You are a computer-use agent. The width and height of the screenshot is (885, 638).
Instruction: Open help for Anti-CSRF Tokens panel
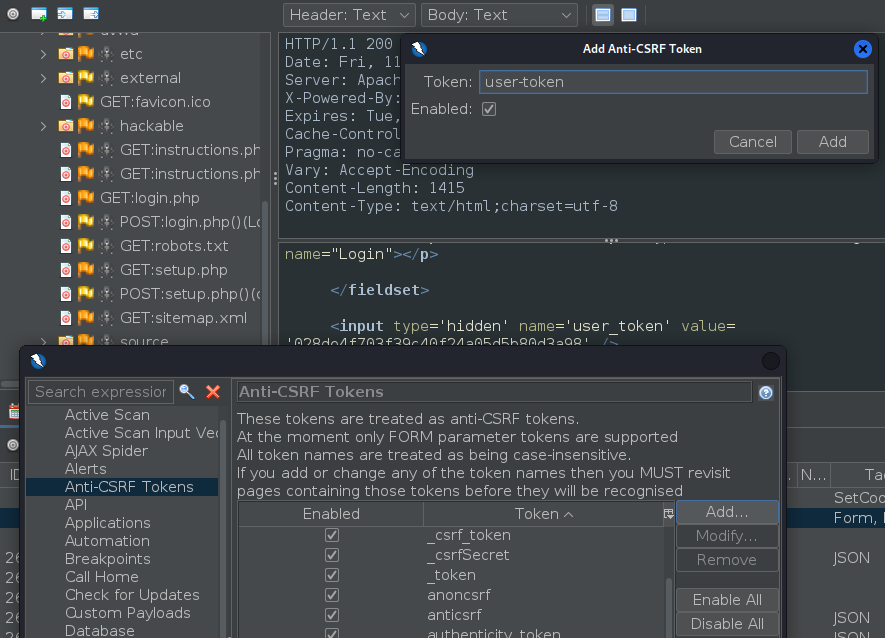766,393
